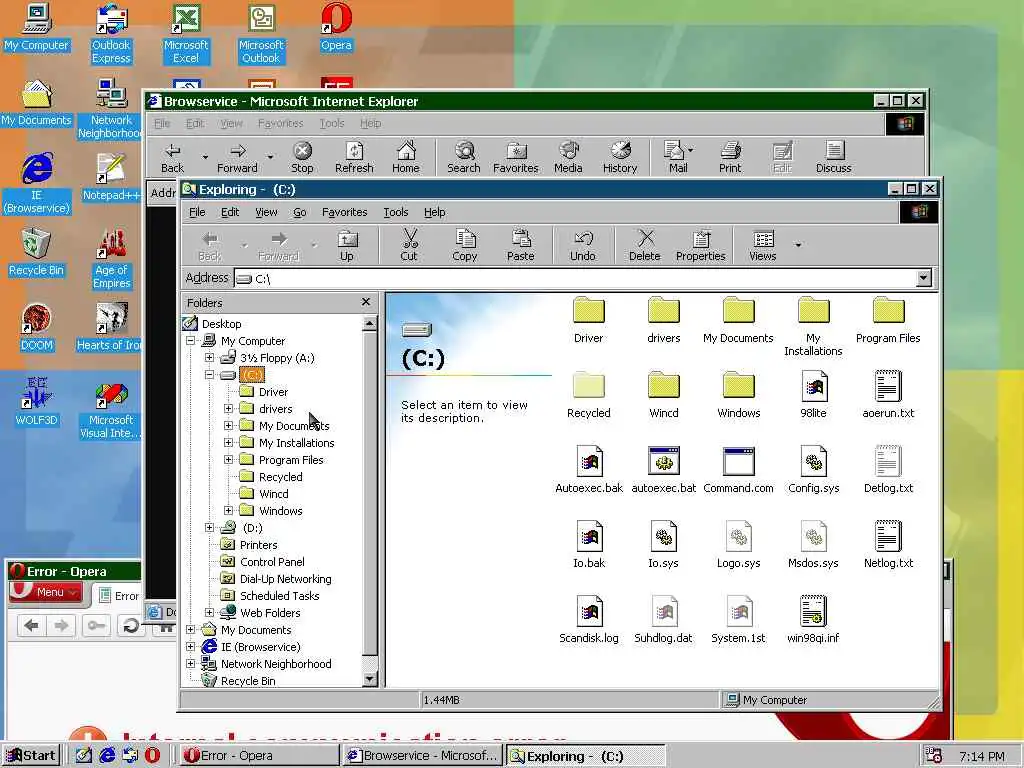Select the Netlog.txt file icon

coord(888,545)
